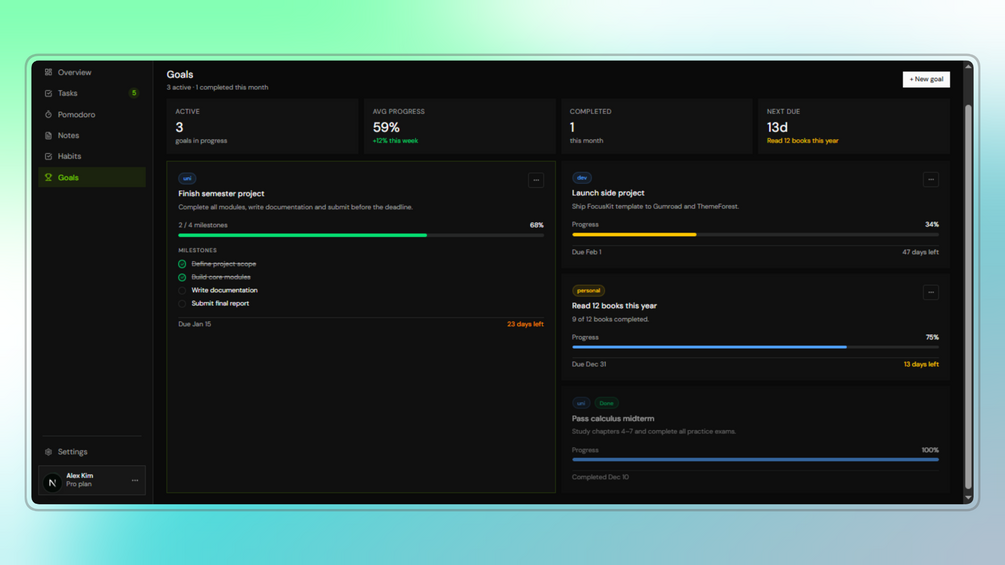Expand Alex Kim account options menu
This screenshot has height=565, width=1005.
coord(135,480)
